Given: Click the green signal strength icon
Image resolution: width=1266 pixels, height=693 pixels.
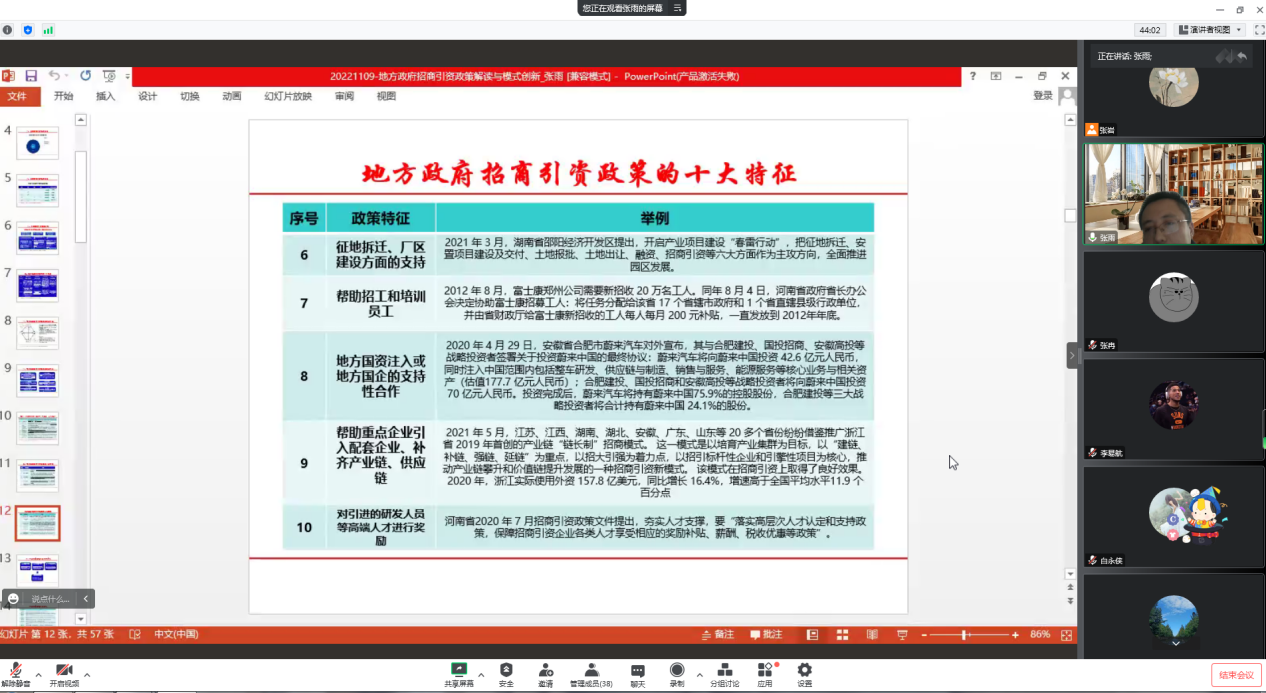Looking at the screenshot, I should tap(48, 30).
